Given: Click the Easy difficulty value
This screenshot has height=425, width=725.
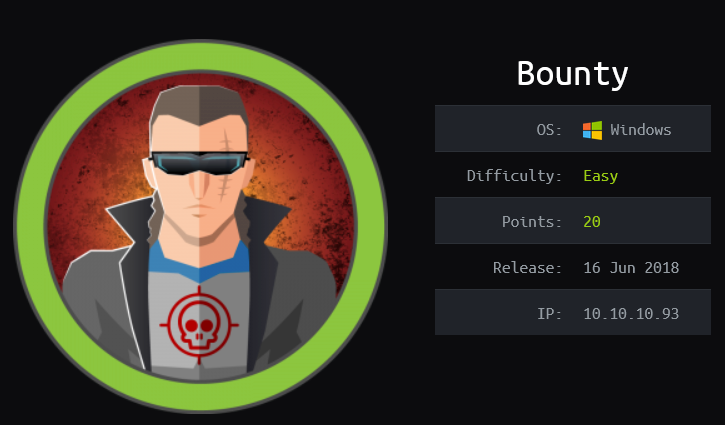Looking at the screenshot, I should pyautogui.click(x=601, y=176).
